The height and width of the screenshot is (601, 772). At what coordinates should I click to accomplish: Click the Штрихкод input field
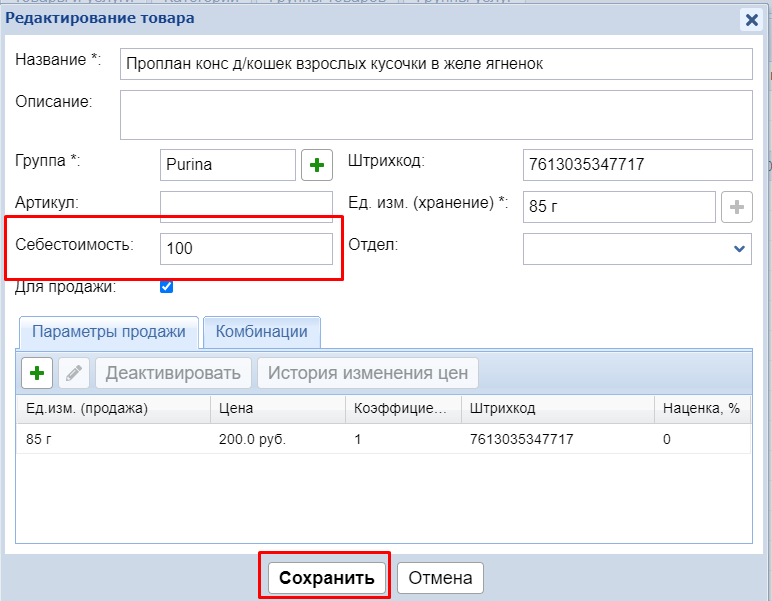(637, 165)
